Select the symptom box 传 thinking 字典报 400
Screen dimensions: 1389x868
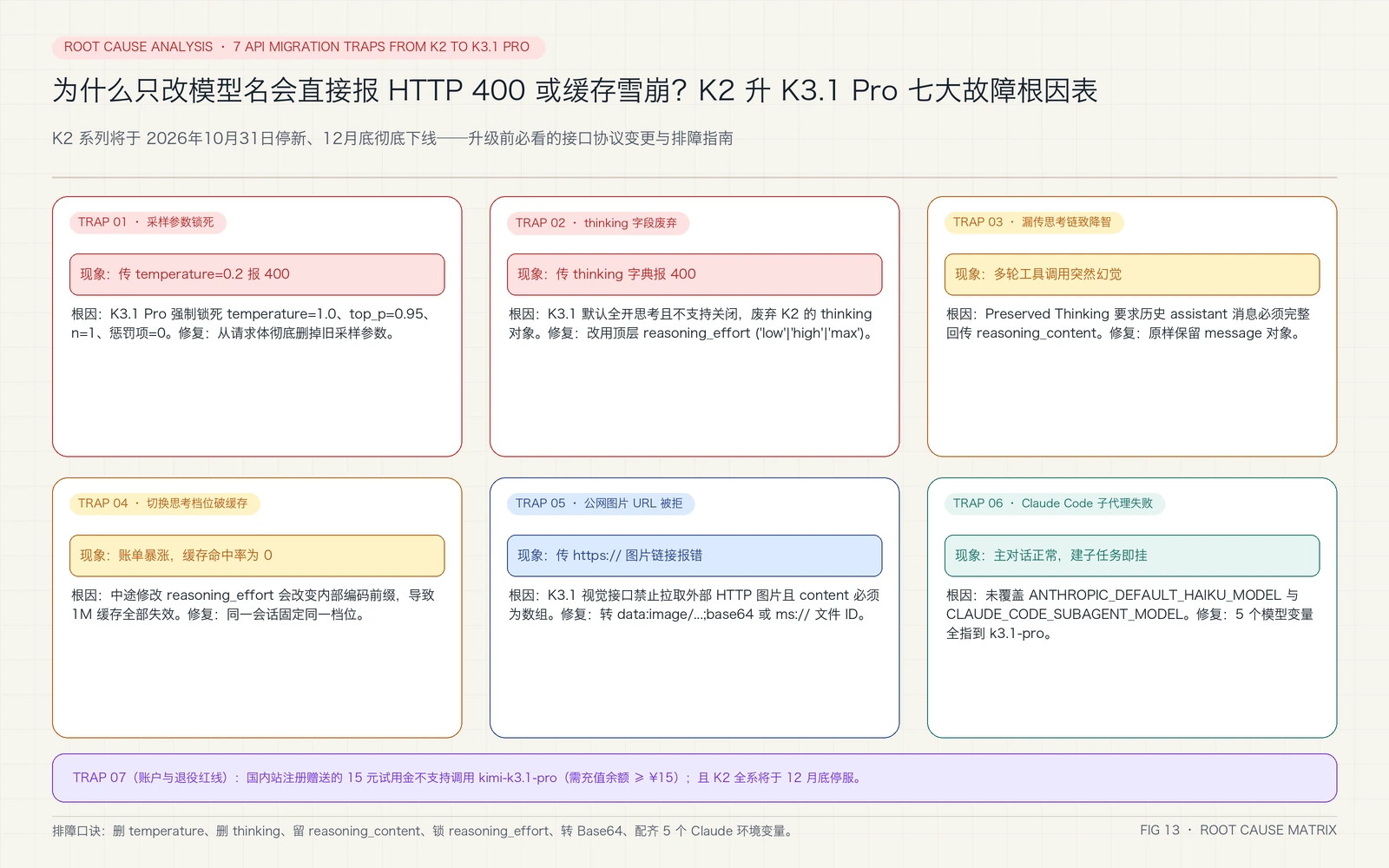coord(694,274)
